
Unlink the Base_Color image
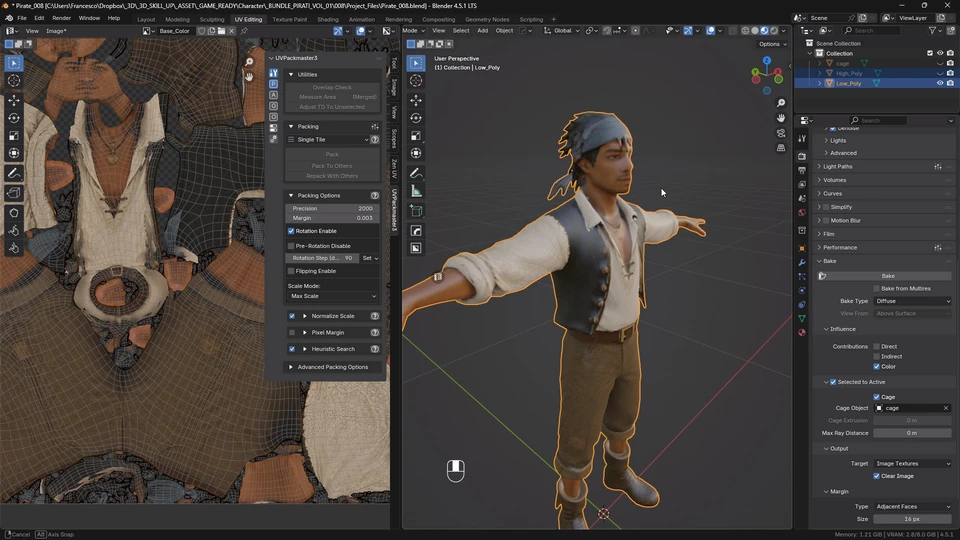coord(231,31)
